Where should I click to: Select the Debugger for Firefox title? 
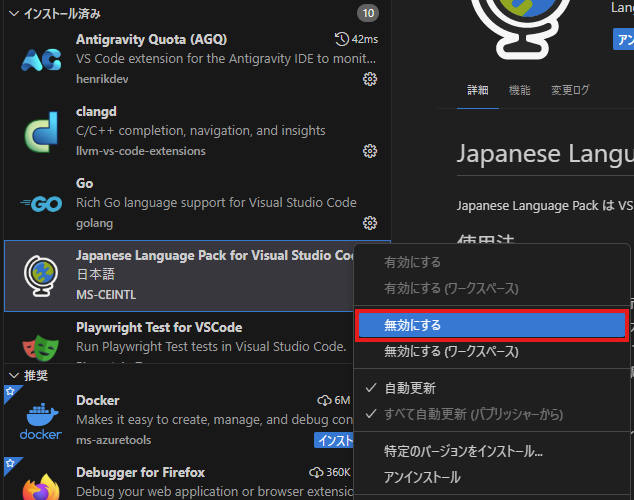pos(140,472)
